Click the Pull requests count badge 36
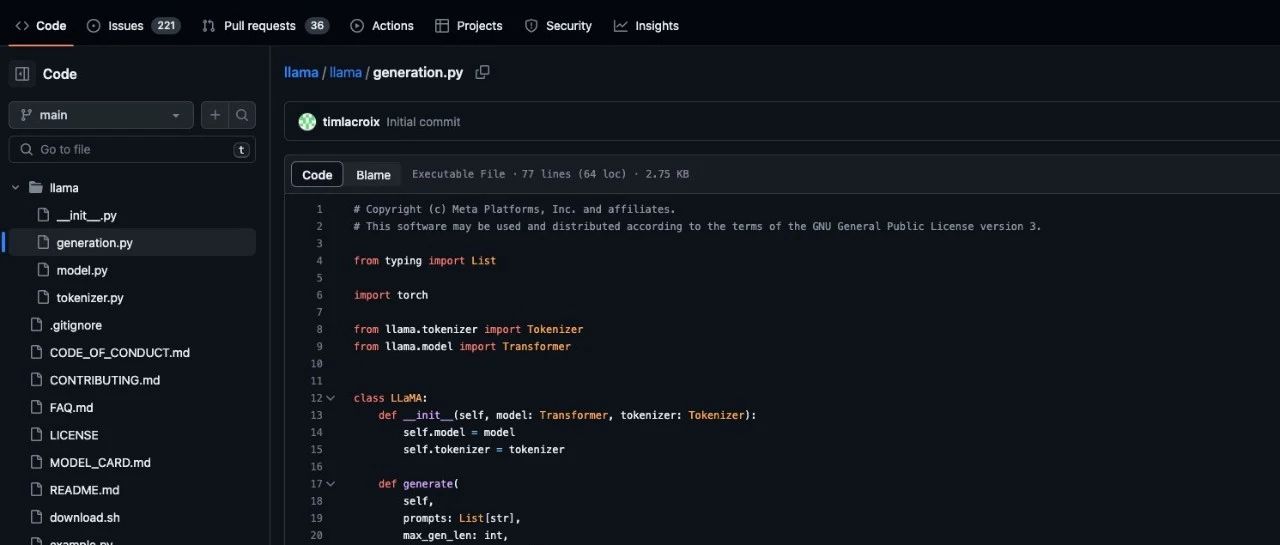This screenshot has height=545, width=1280. click(317, 25)
